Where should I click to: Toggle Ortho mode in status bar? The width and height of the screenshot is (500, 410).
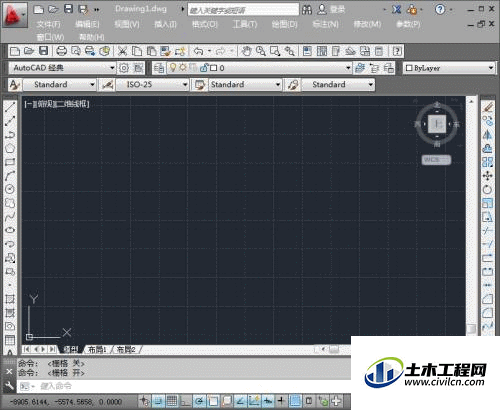[x=185, y=400]
